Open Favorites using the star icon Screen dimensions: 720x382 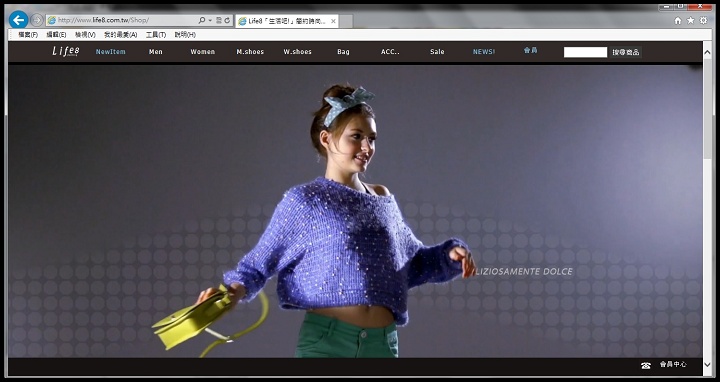coord(691,20)
